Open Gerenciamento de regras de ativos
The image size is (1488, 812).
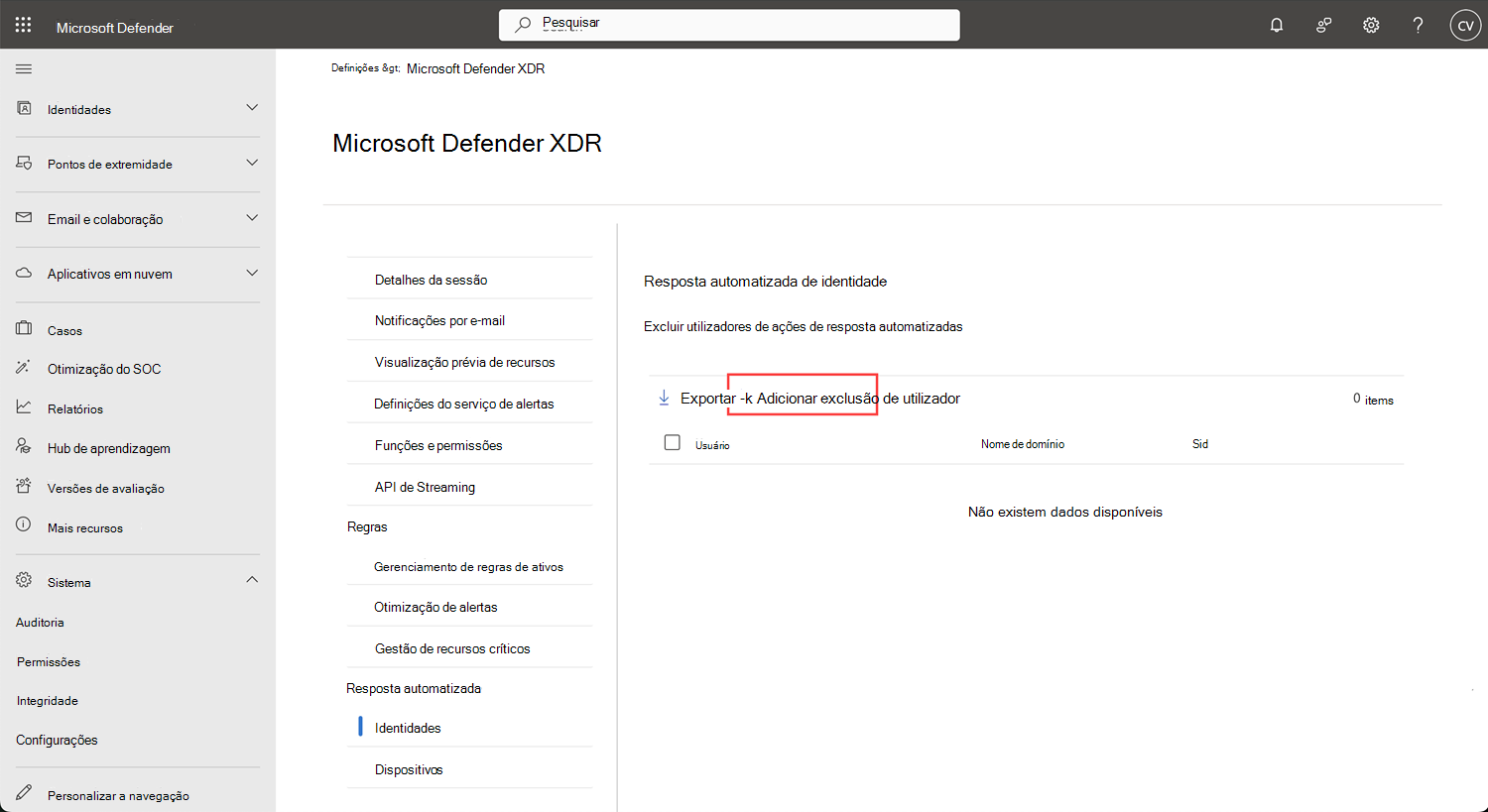pyautogui.click(x=469, y=567)
